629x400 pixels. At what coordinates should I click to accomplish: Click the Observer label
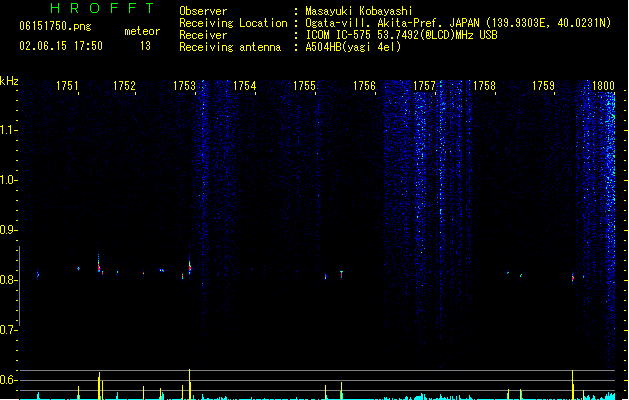tap(203, 11)
